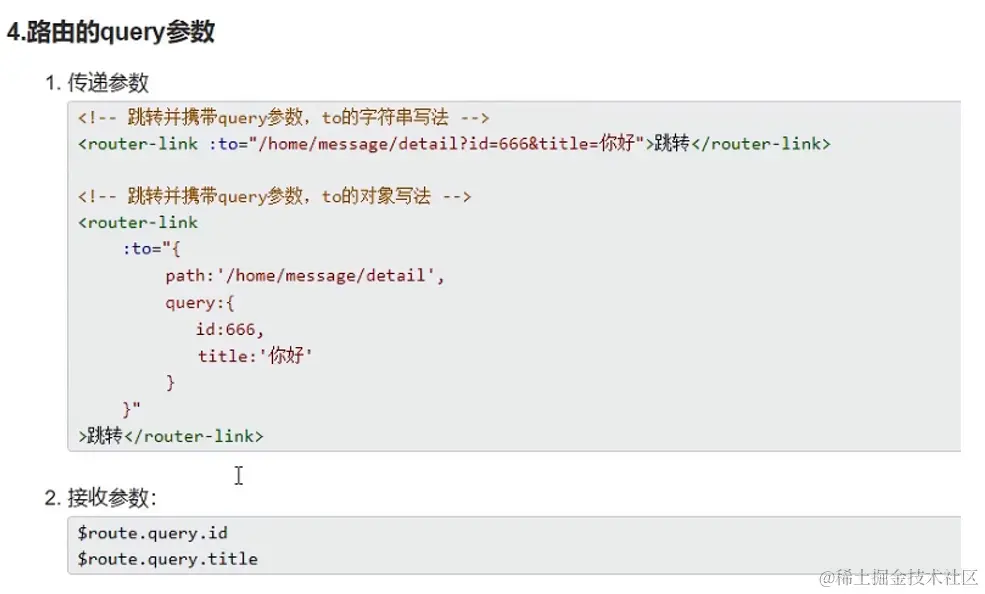Click the title:'你好' code line
This screenshot has width=985, height=594.
pos(256,355)
